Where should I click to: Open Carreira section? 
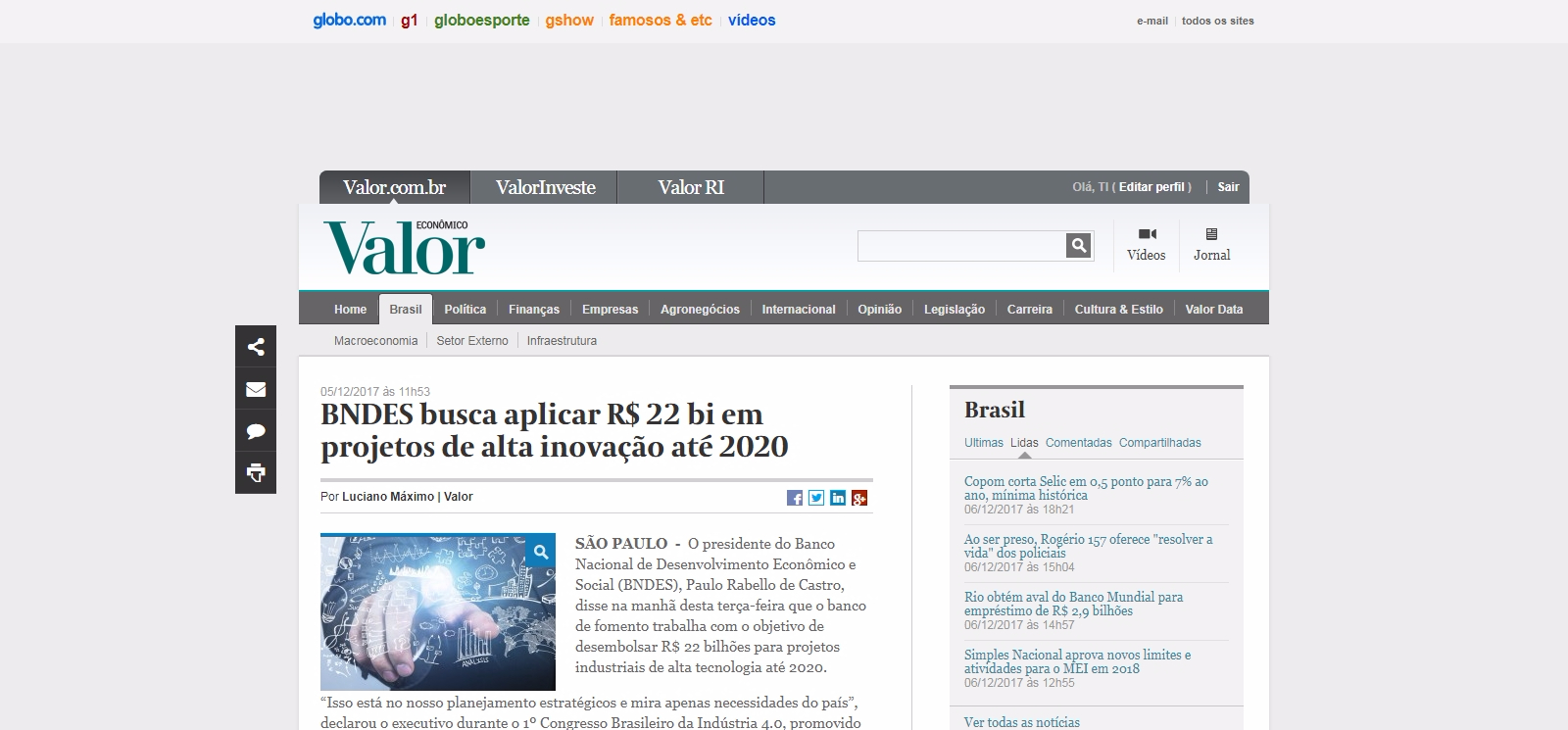coord(1030,310)
